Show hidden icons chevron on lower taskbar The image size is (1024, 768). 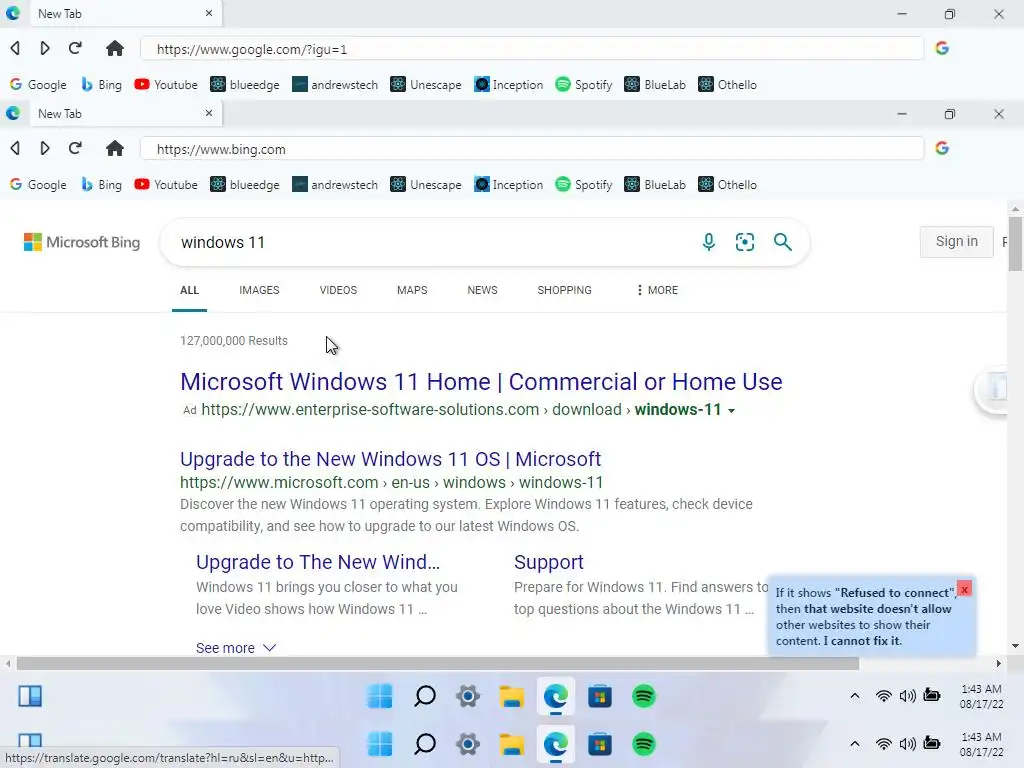854,744
